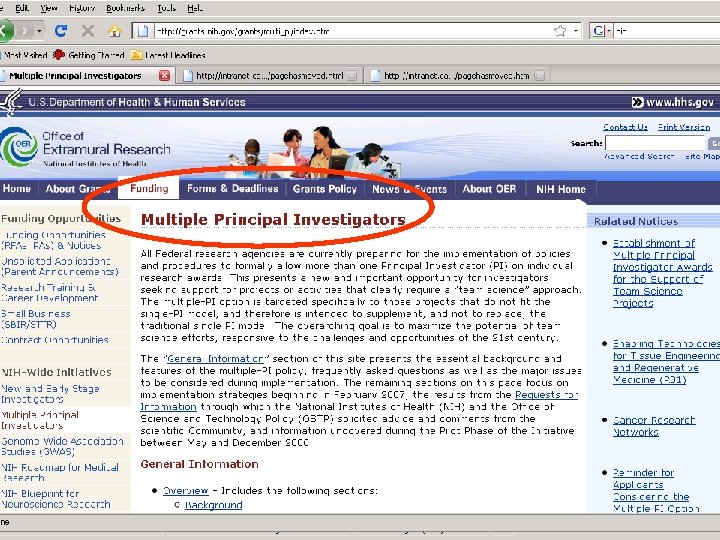Open the Google search engine icon dropdown
The width and height of the screenshot is (720, 540).
602,31
